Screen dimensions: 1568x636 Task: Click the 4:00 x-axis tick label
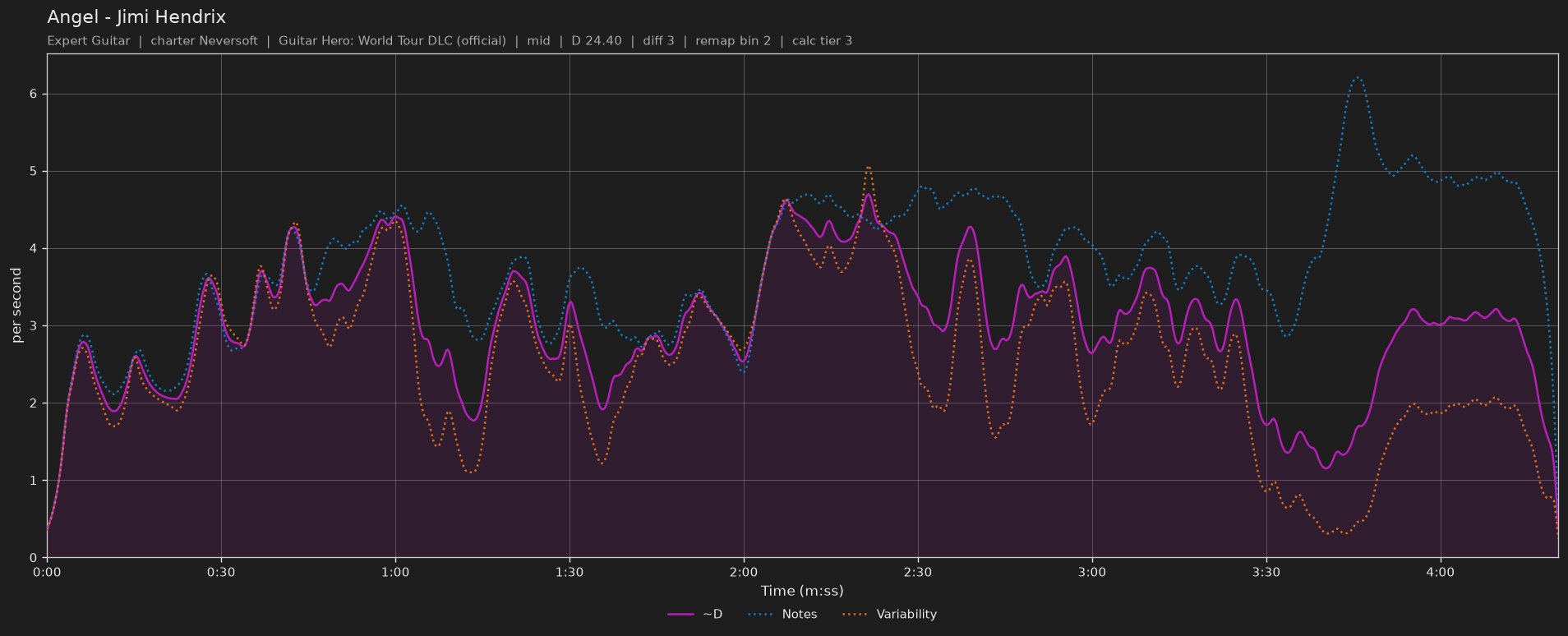(1441, 572)
